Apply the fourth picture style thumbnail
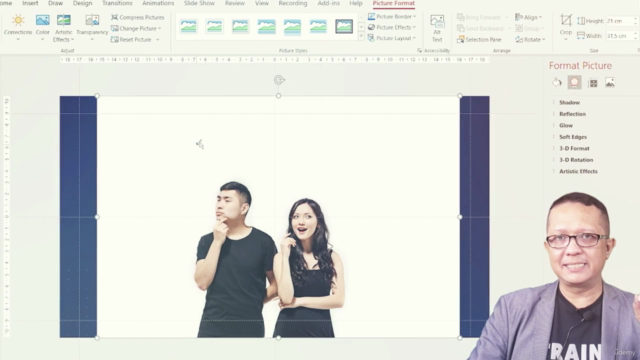This screenshot has width=640, height=360. [266, 27]
